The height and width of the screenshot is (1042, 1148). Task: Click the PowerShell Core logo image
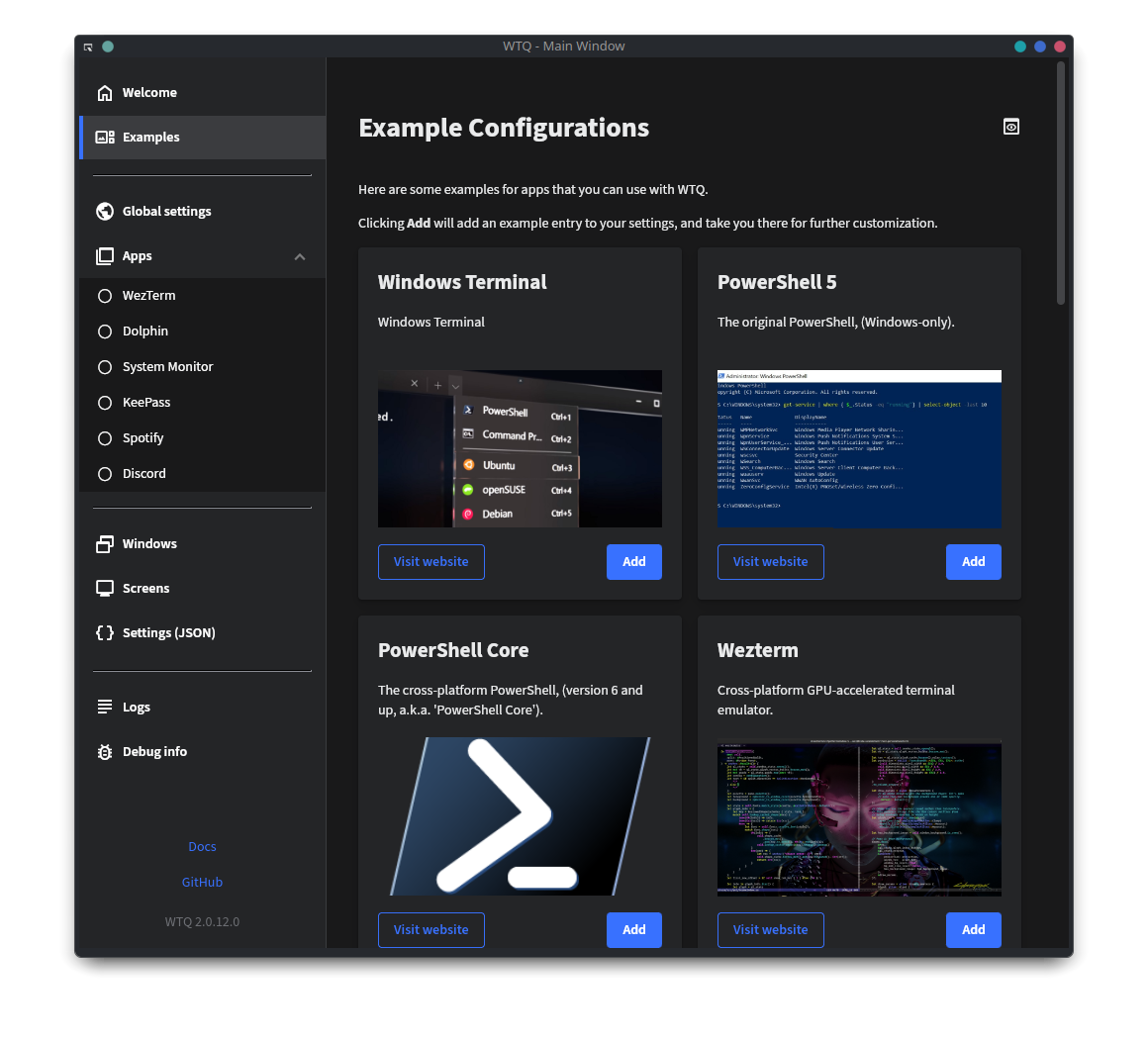pyautogui.click(x=520, y=816)
